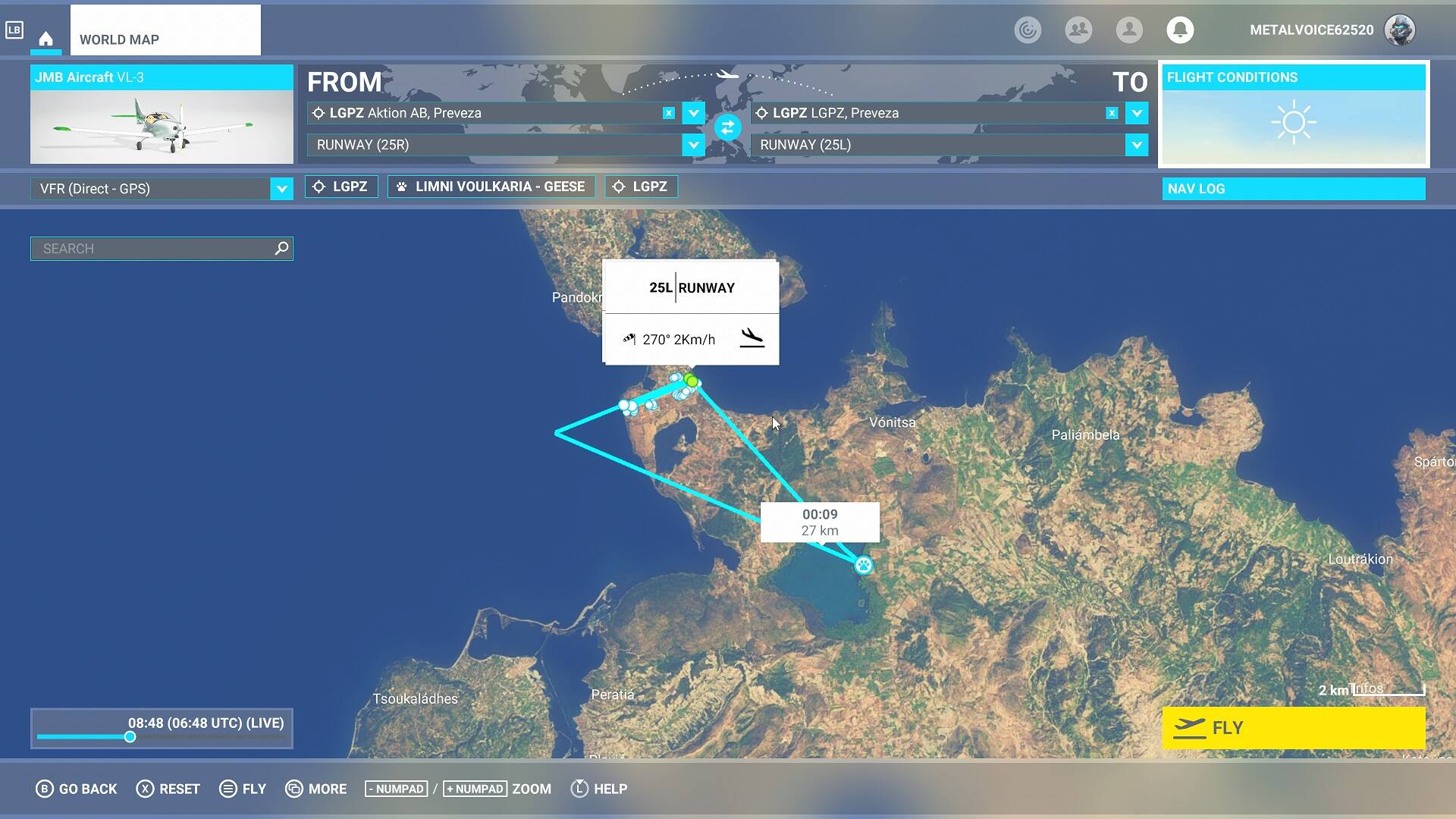Open the VFR (Direct - GPS) flight plan dropdown
1456x819 pixels.
[281, 189]
